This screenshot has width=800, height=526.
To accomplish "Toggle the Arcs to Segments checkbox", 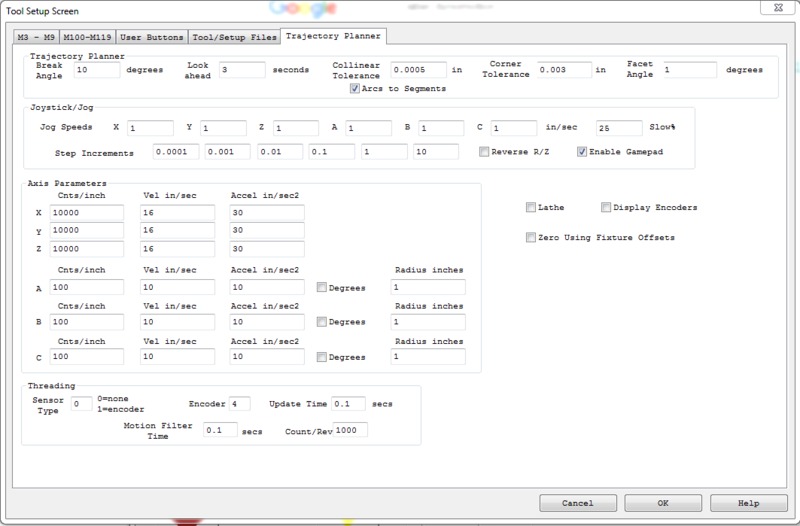I will click(355, 88).
